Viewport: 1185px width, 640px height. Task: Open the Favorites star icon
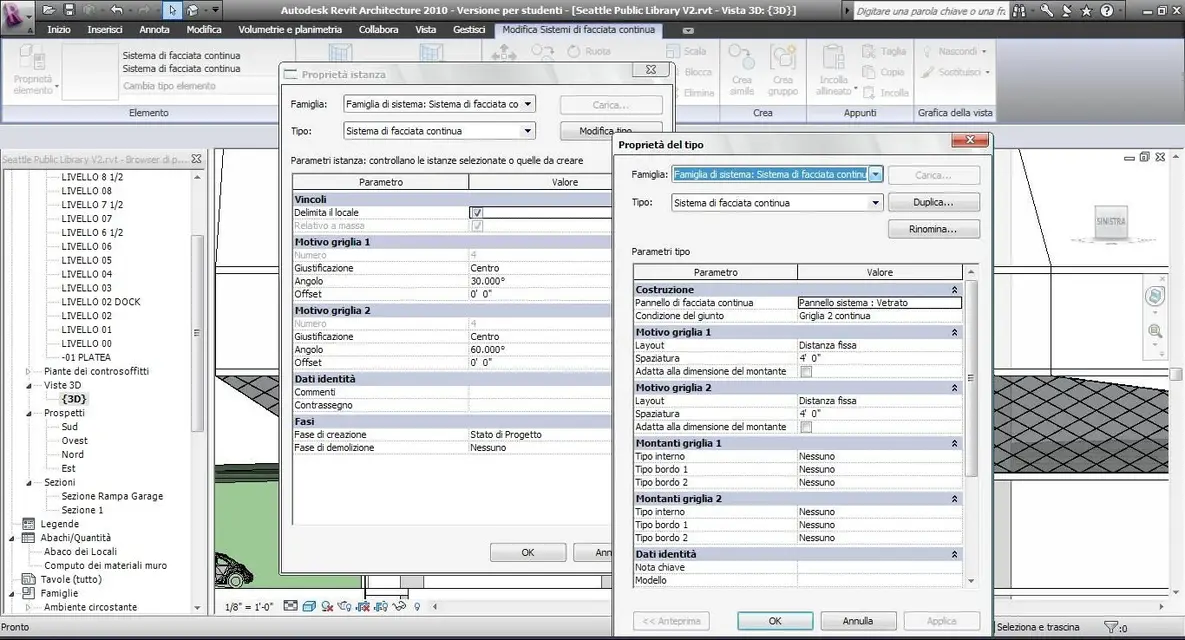point(1086,11)
